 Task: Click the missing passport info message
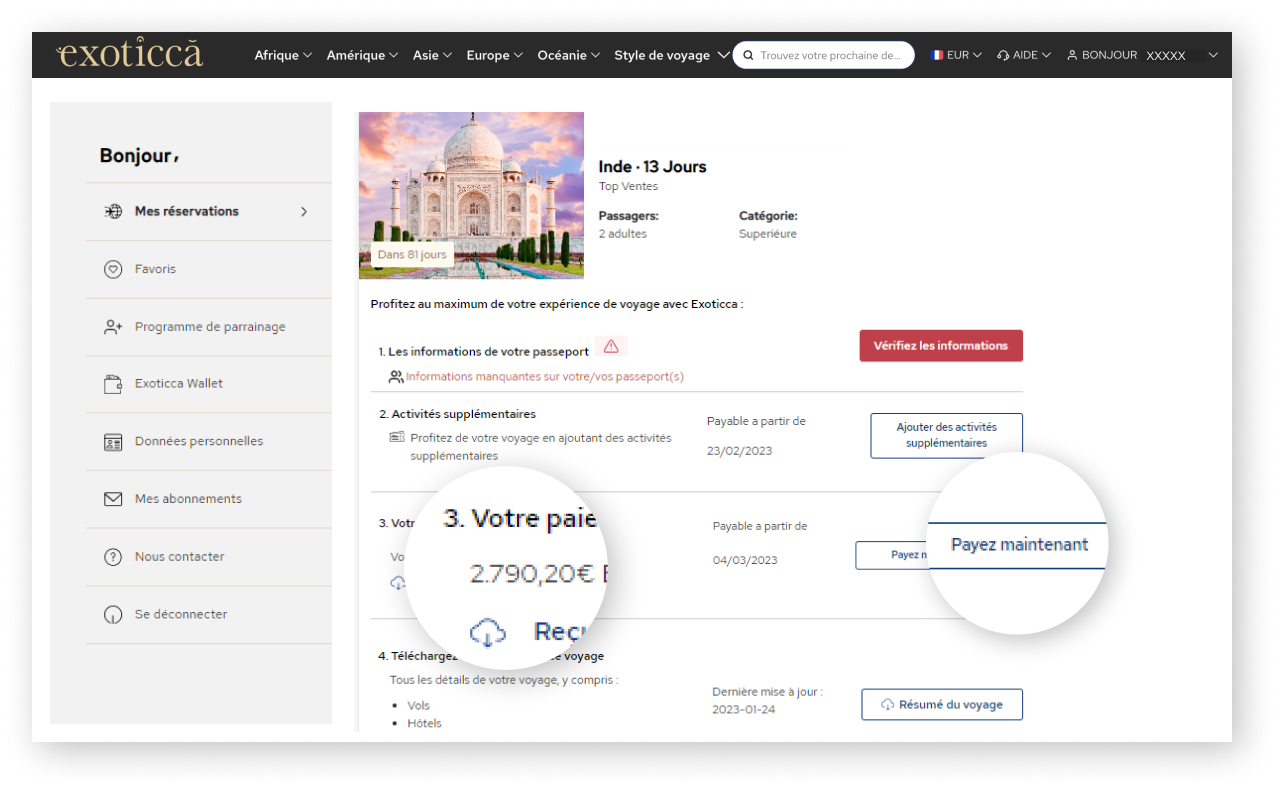click(544, 377)
